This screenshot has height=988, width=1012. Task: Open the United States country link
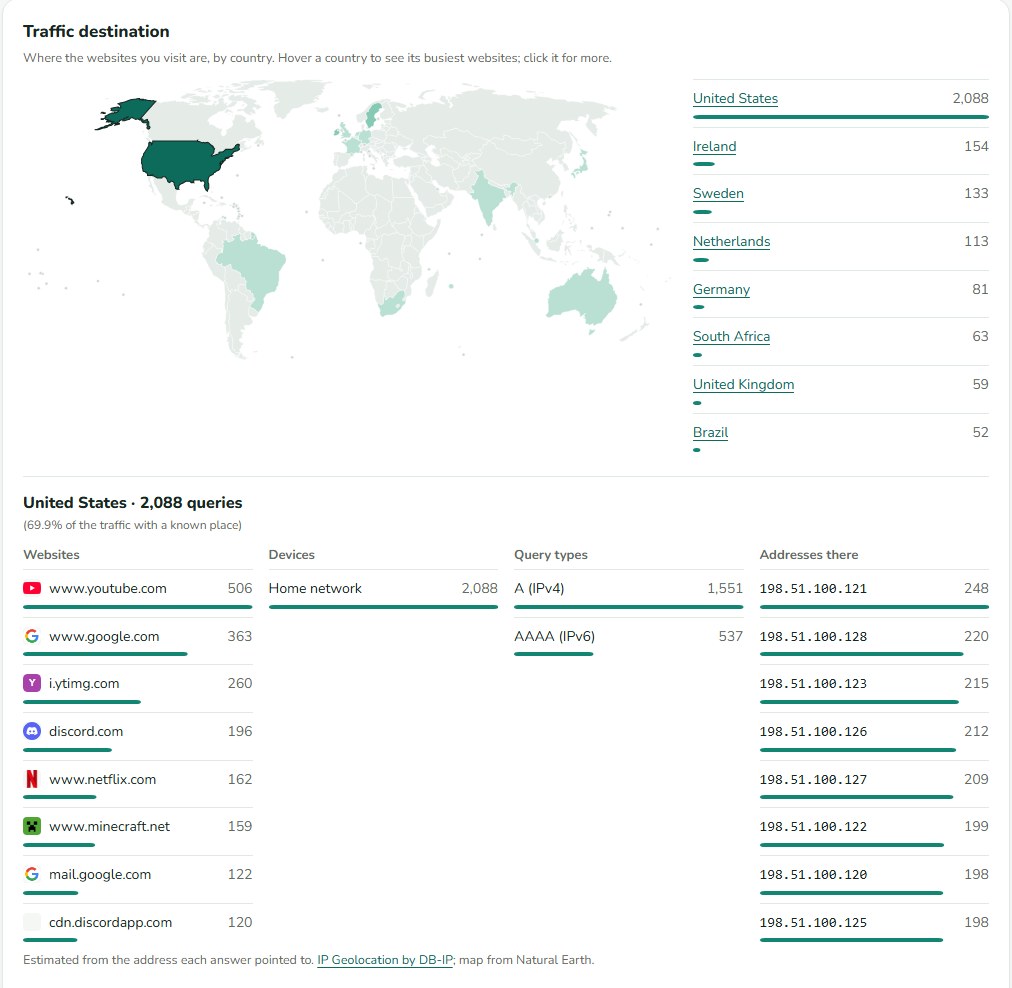click(x=735, y=98)
